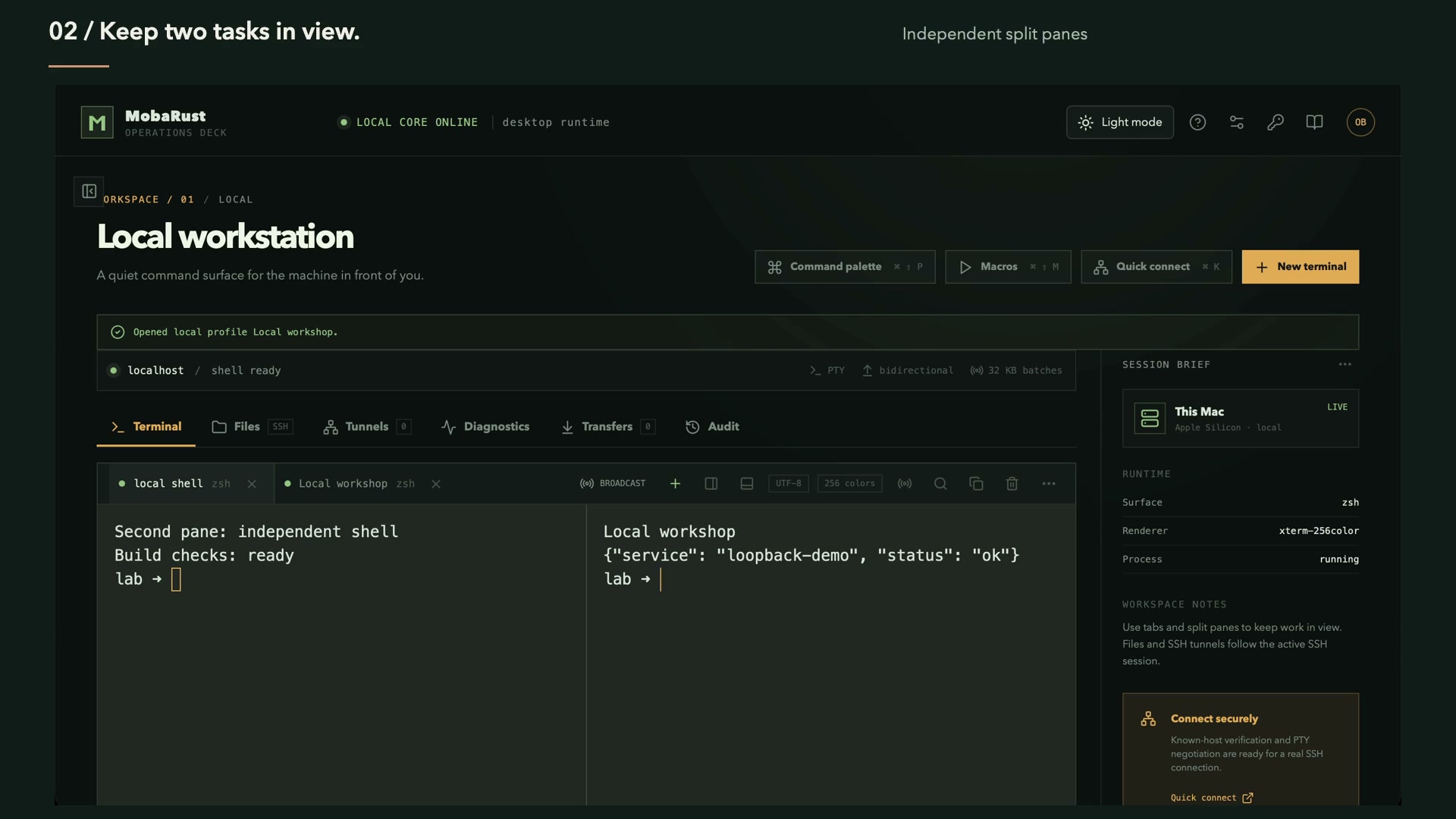Image resolution: width=1456 pixels, height=819 pixels.
Task: Click the MobaRust M logo
Action: click(97, 122)
